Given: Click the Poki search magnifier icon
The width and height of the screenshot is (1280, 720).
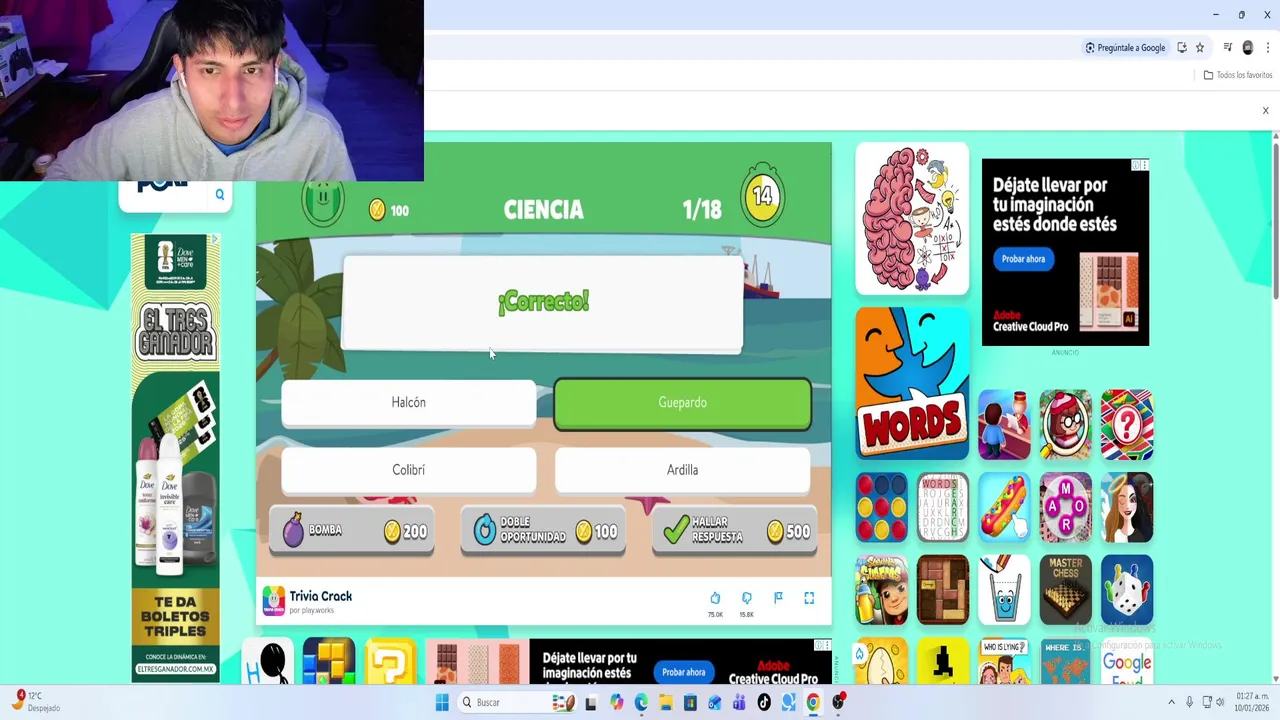Looking at the screenshot, I should (220, 194).
